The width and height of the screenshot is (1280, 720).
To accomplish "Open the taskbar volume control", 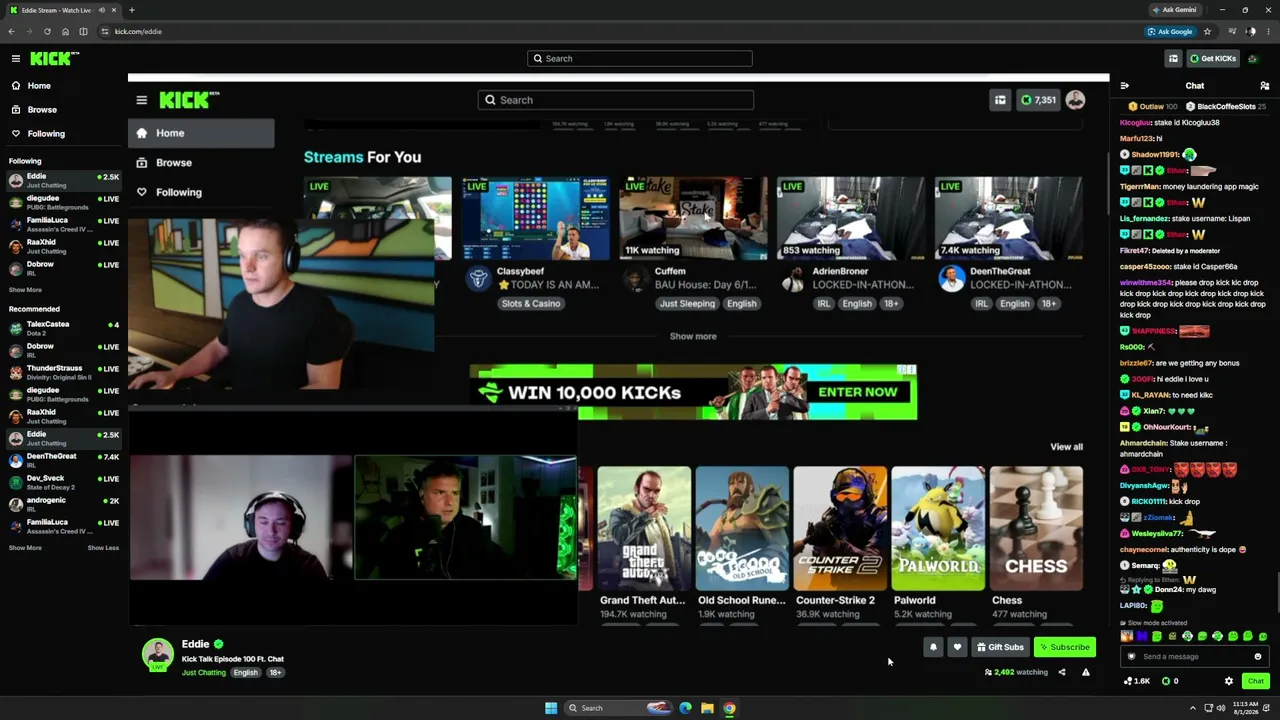I will 1221,708.
